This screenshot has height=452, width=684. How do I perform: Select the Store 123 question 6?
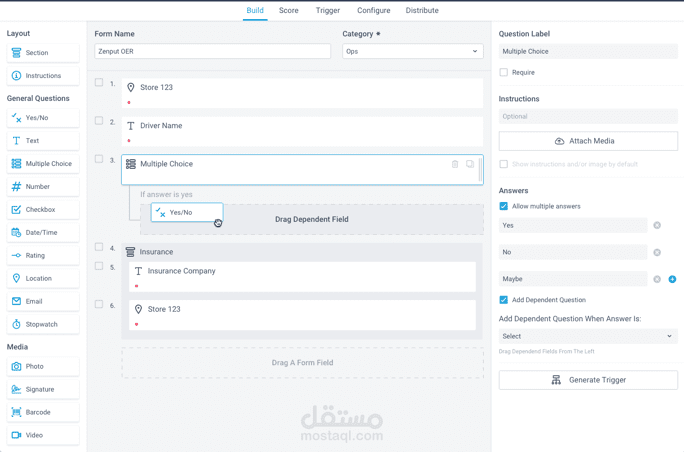pos(302,315)
